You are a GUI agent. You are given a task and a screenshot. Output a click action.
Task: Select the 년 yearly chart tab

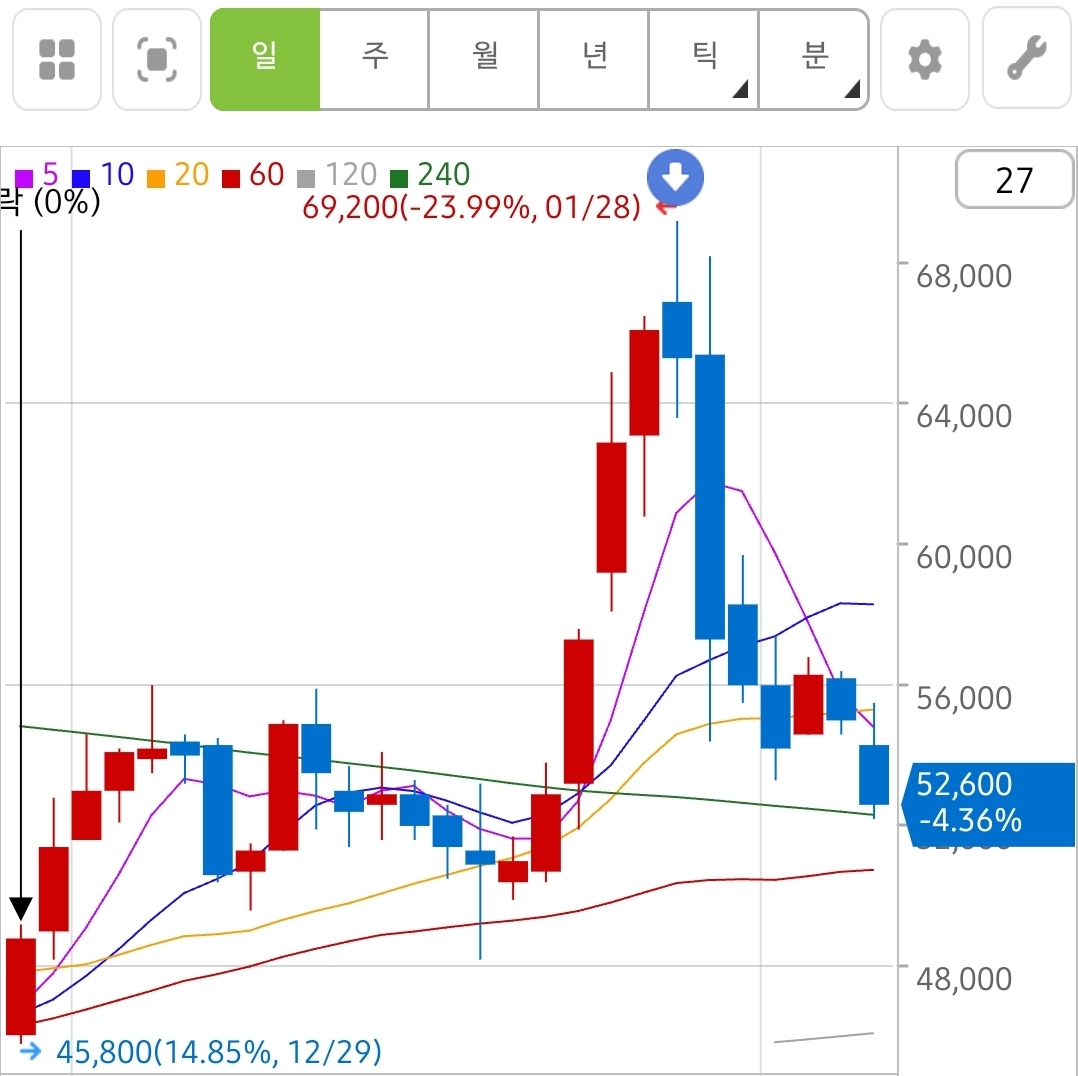[594, 59]
